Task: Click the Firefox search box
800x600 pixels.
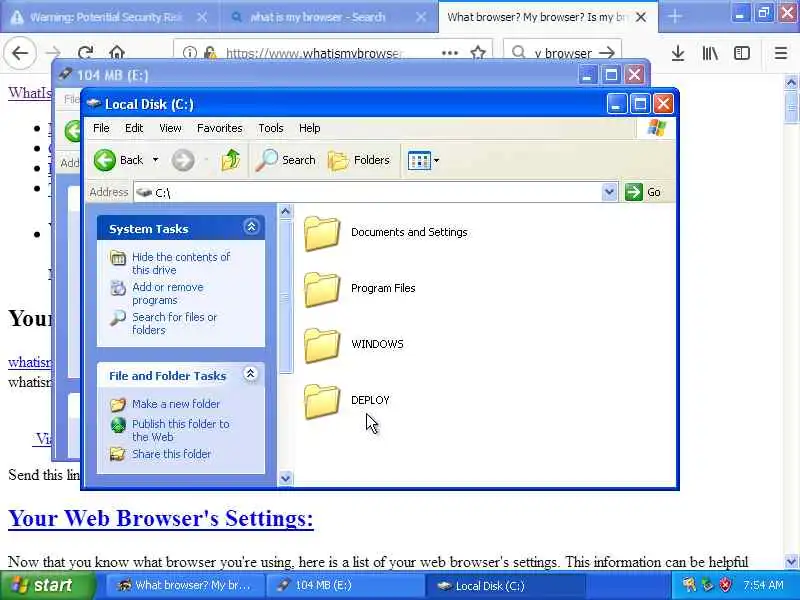Action: click(561, 53)
